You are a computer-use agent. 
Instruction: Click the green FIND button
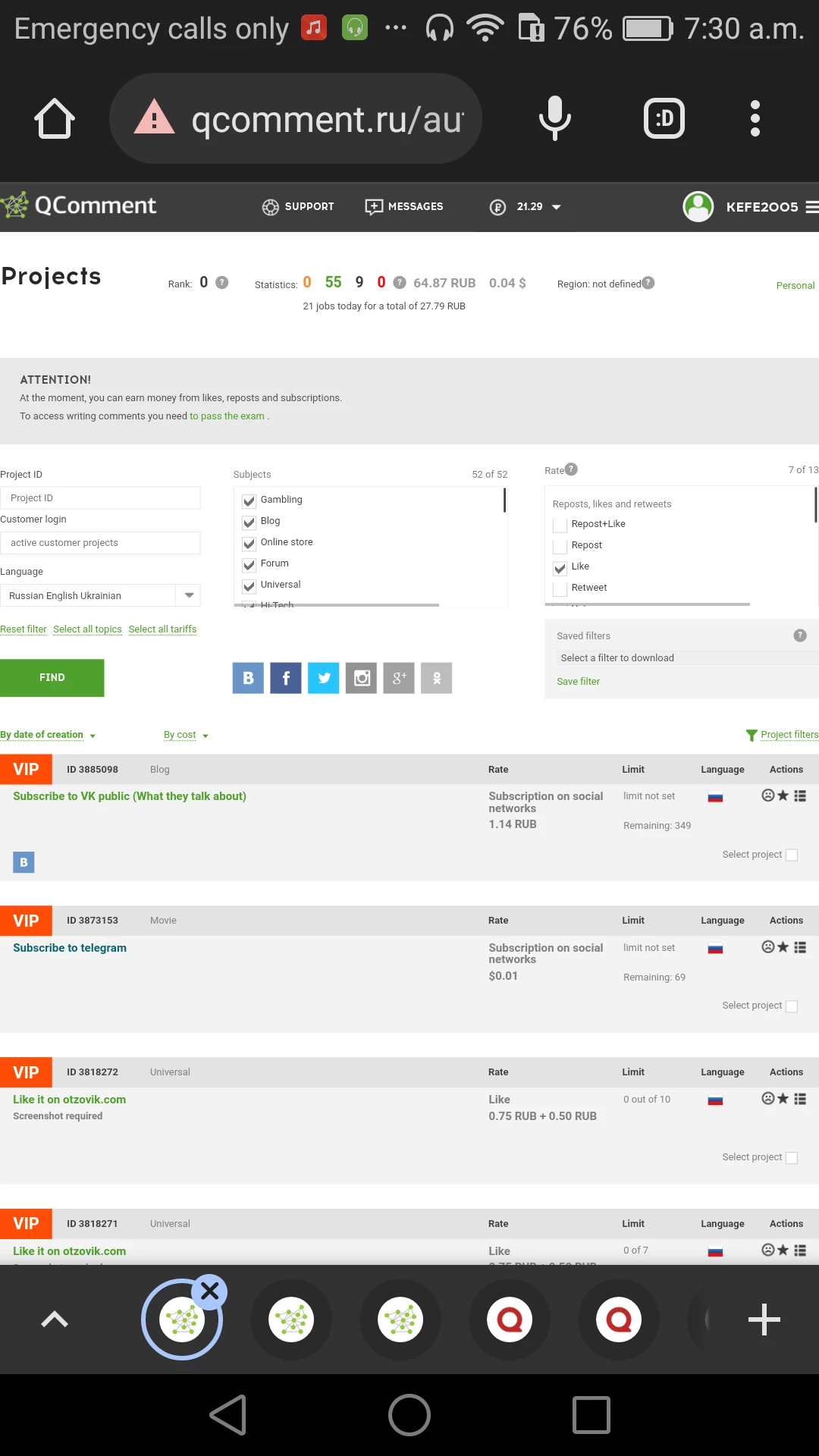coord(52,678)
